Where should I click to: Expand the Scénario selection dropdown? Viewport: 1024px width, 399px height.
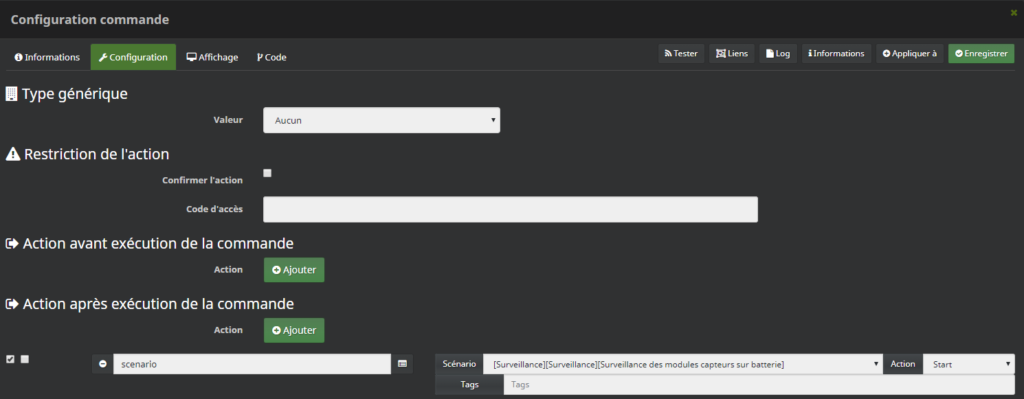coord(682,364)
